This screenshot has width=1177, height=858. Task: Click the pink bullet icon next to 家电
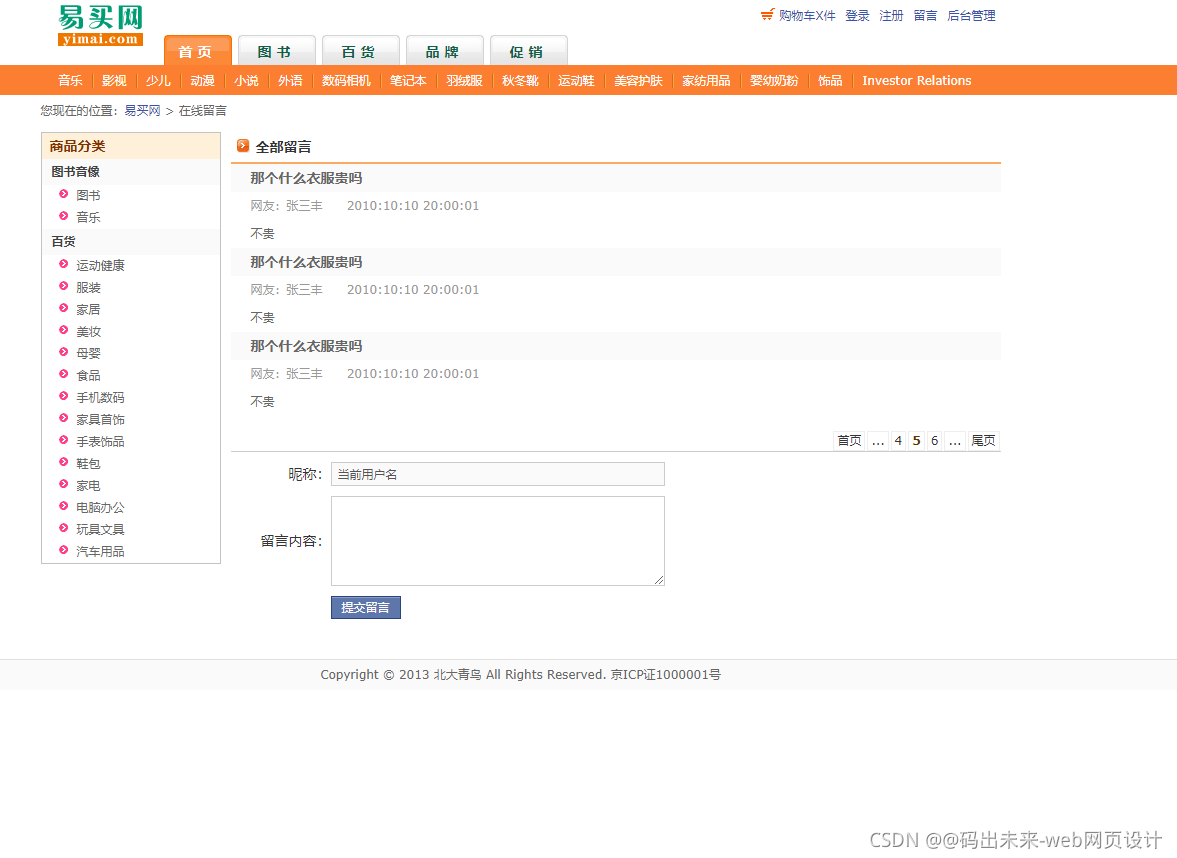[x=64, y=484]
